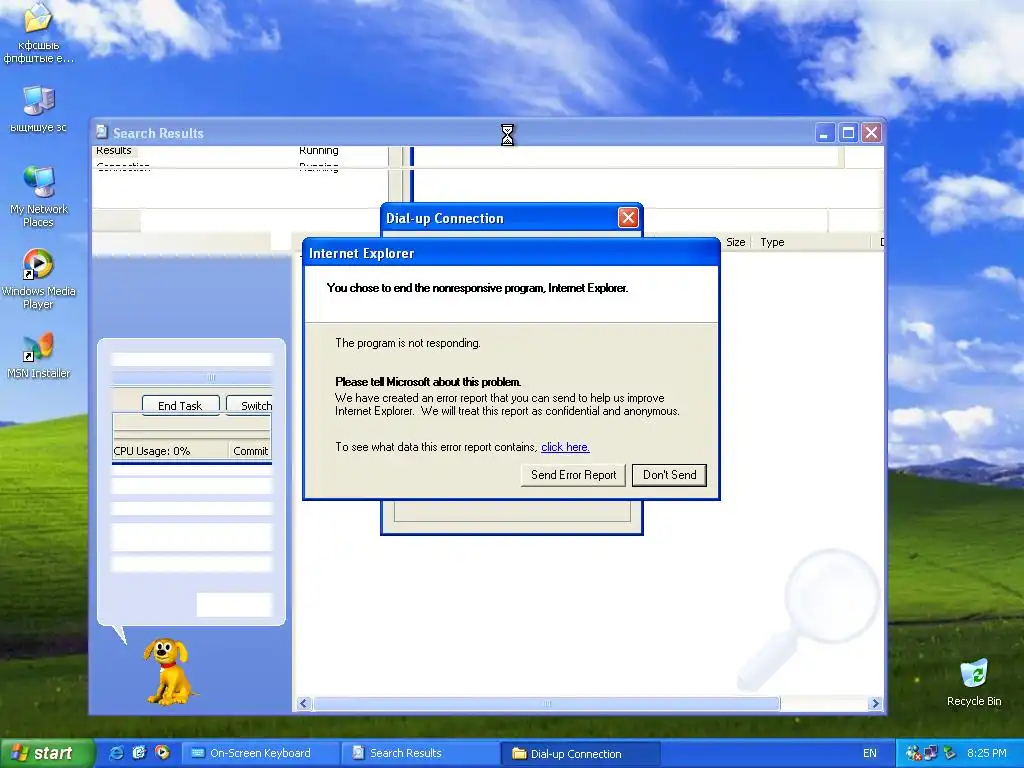
Task: Click the left arrow of horizontal scrollbar
Action: (304, 703)
